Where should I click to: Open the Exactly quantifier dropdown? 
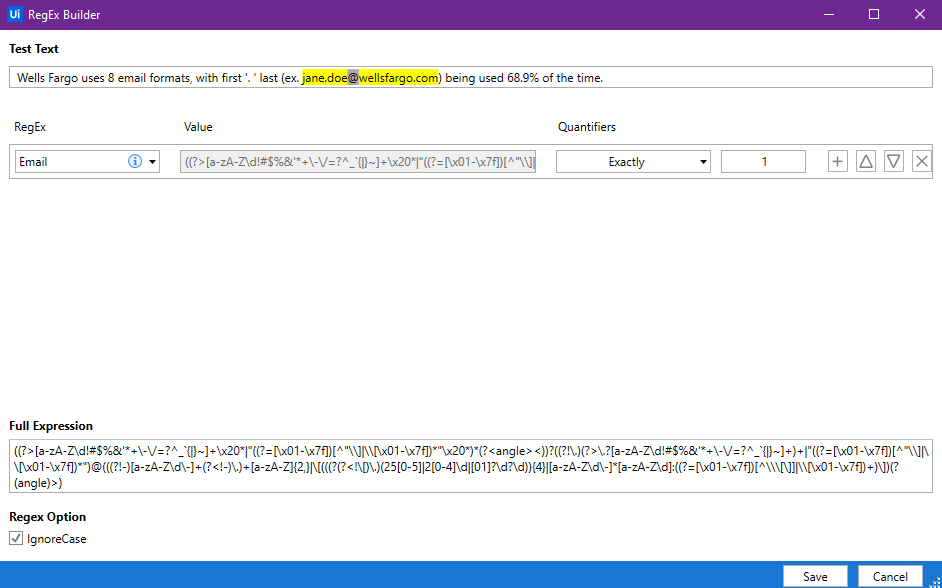pos(633,162)
